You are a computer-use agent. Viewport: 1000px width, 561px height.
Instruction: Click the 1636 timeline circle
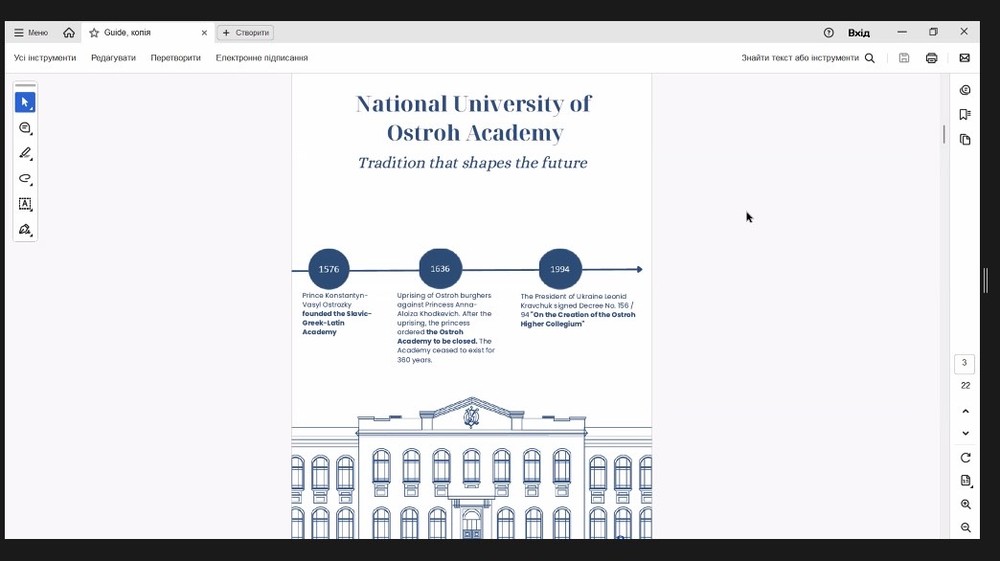pos(440,269)
